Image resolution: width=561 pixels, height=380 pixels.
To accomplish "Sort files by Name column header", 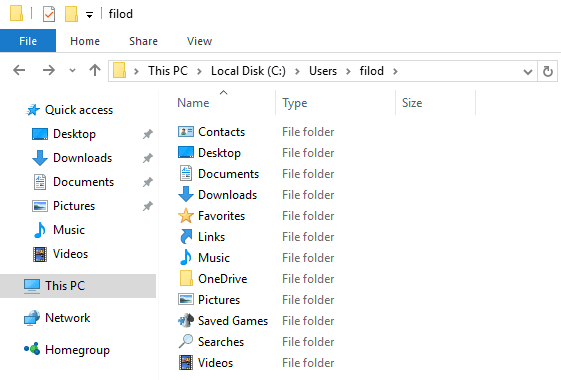I will coord(193,103).
